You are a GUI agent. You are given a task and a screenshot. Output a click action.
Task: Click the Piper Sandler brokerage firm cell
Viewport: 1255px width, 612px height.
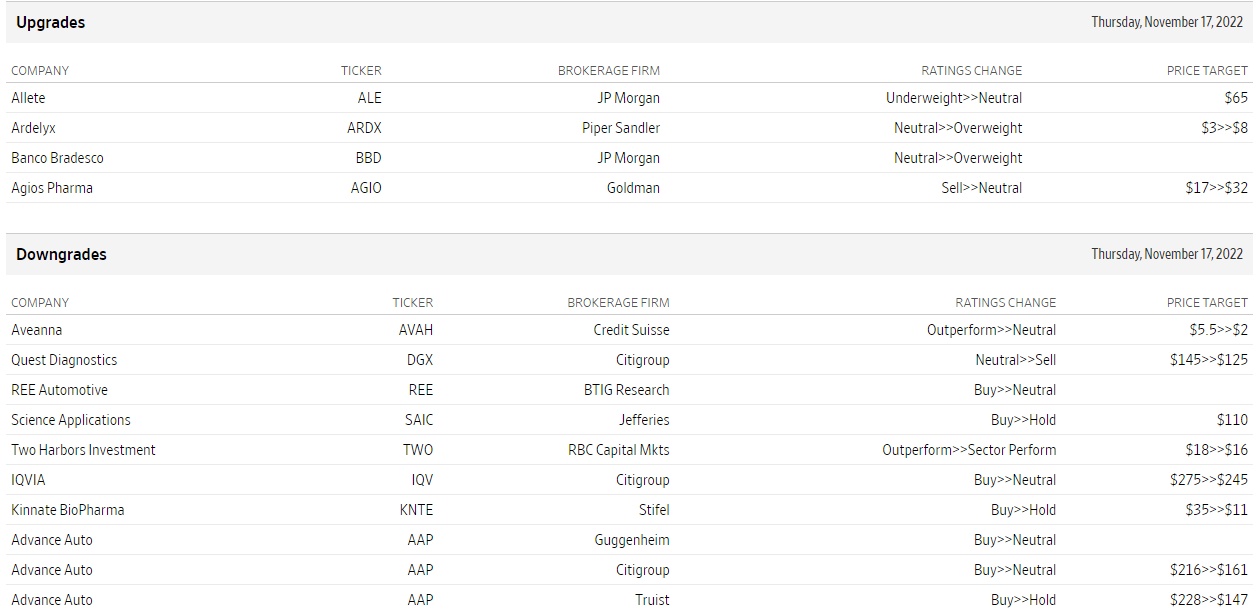click(x=620, y=128)
